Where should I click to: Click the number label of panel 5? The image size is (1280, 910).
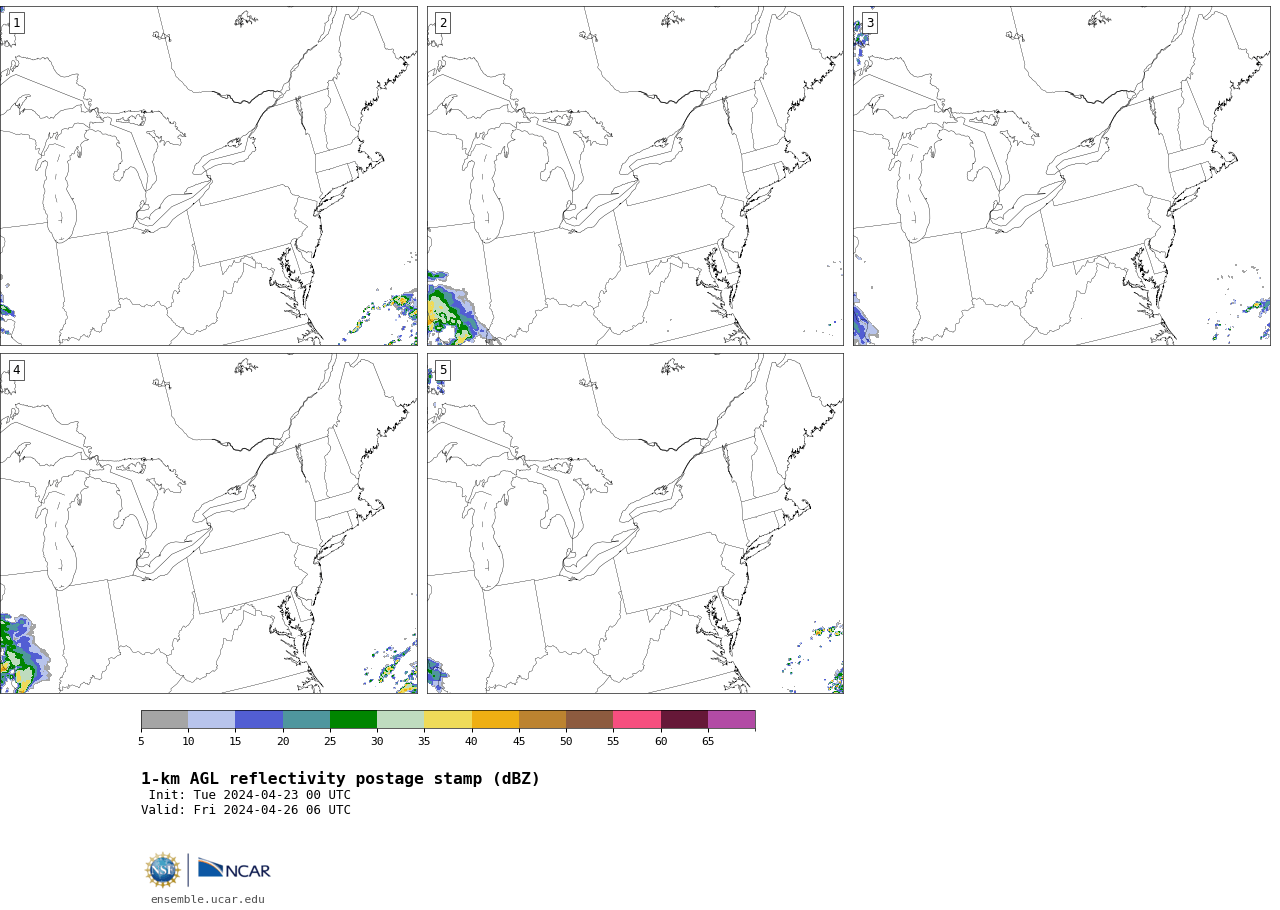[443, 370]
